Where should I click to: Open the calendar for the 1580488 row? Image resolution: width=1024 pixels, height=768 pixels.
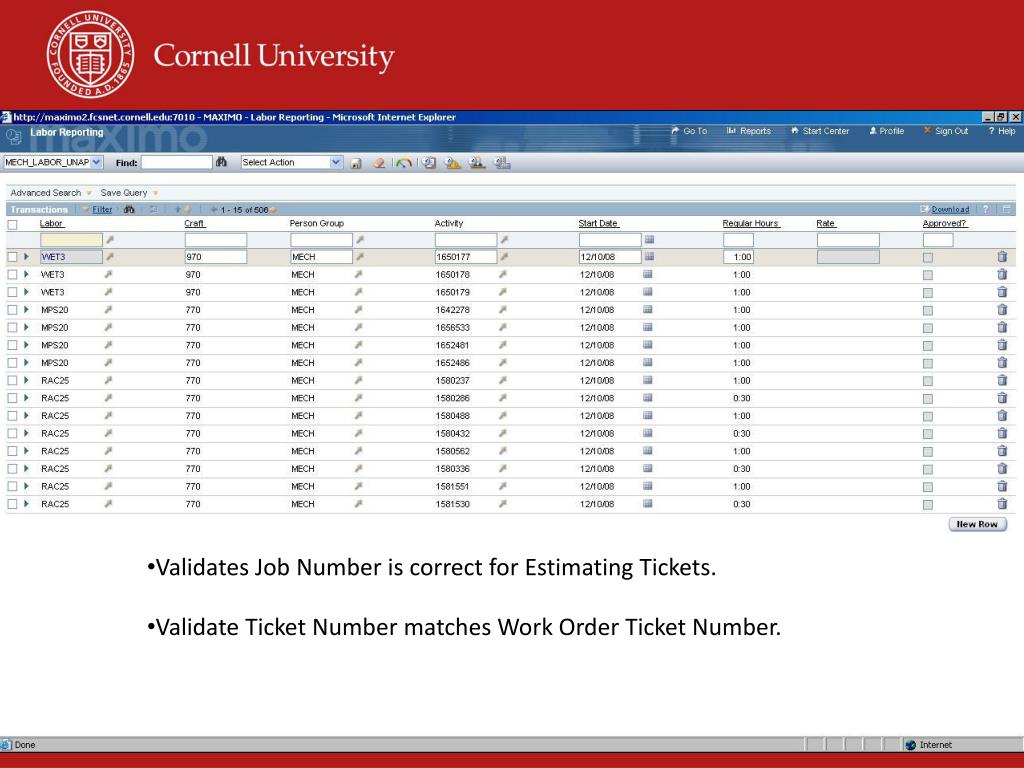click(647, 415)
